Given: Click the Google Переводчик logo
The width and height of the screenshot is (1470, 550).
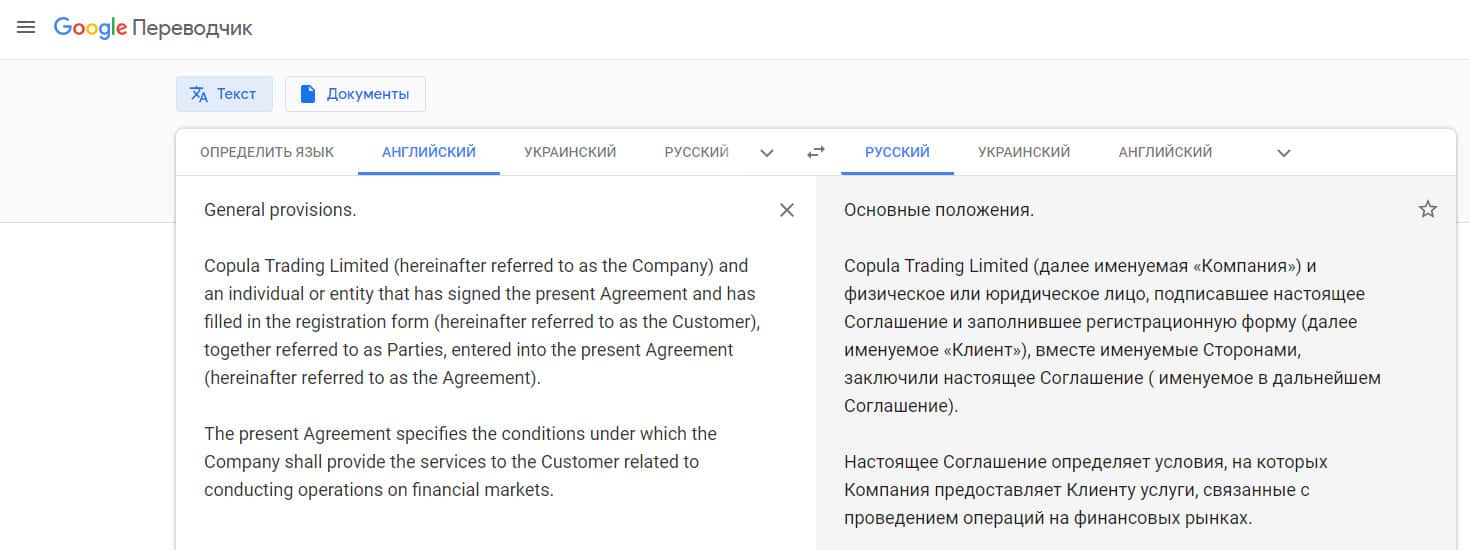Looking at the screenshot, I should click(x=153, y=28).
